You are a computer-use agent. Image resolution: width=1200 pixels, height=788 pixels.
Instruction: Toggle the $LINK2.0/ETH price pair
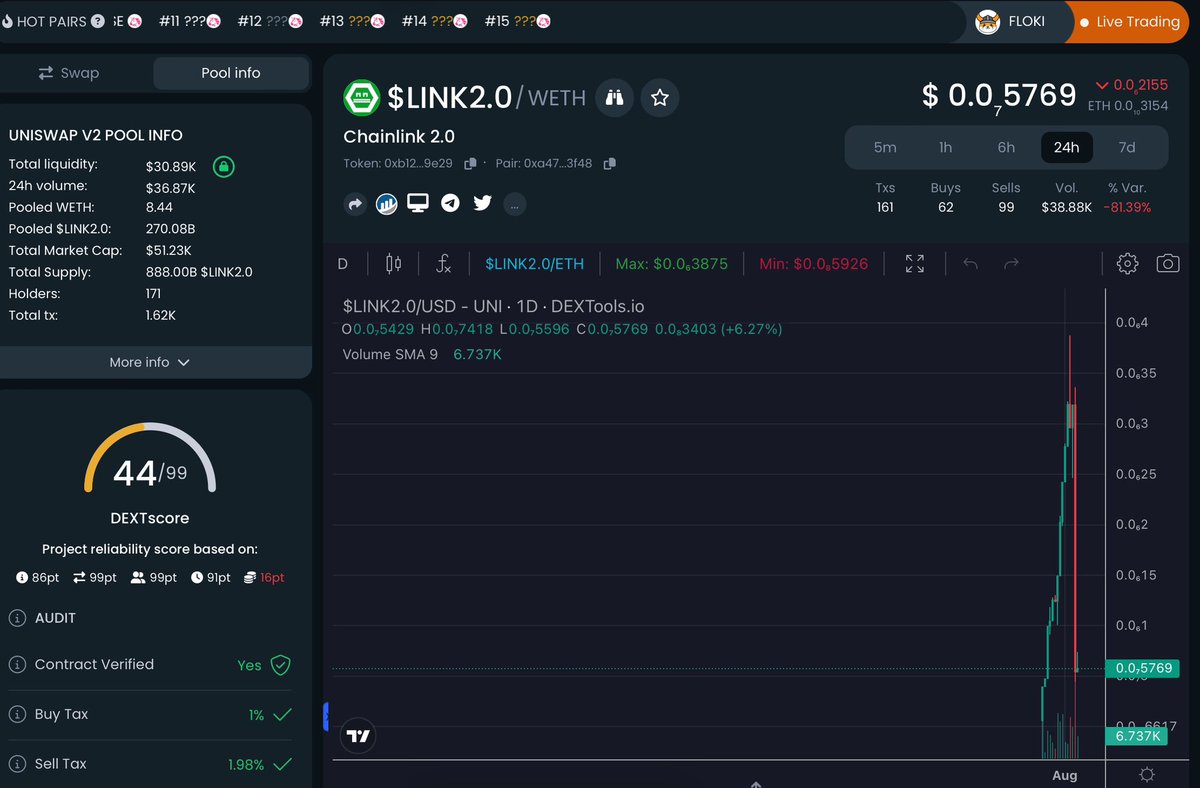point(534,264)
